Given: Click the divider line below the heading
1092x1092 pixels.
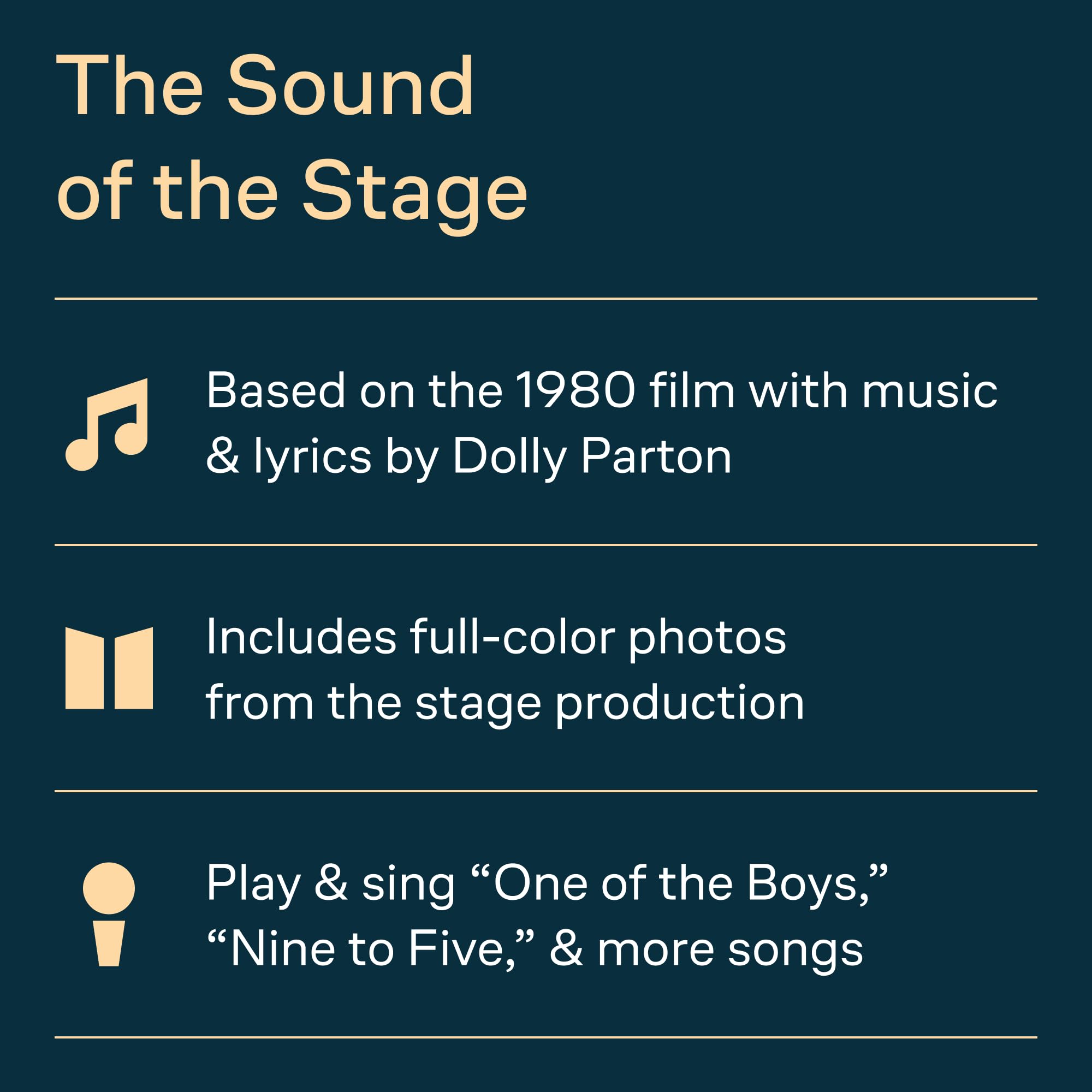Looking at the screenshot, I should (x=546, y=298).
